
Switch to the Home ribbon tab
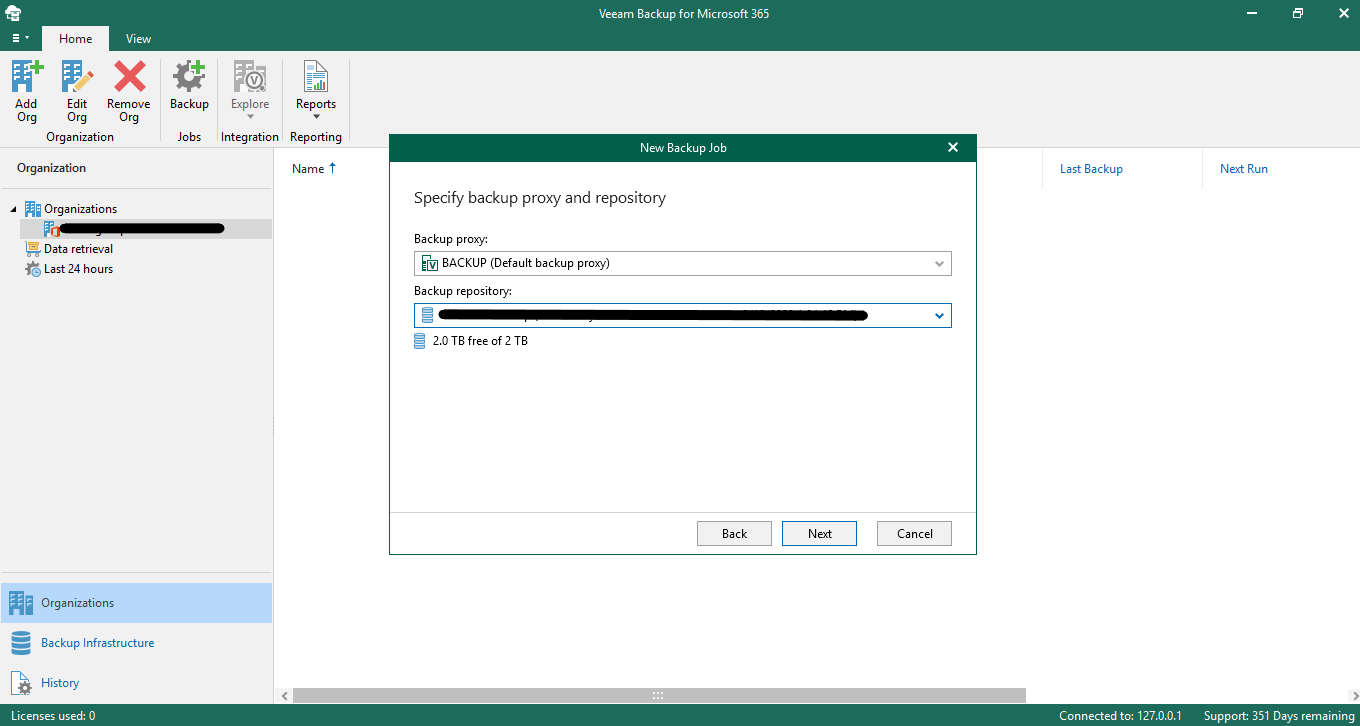pyautogui.click(x=75, y=39)
